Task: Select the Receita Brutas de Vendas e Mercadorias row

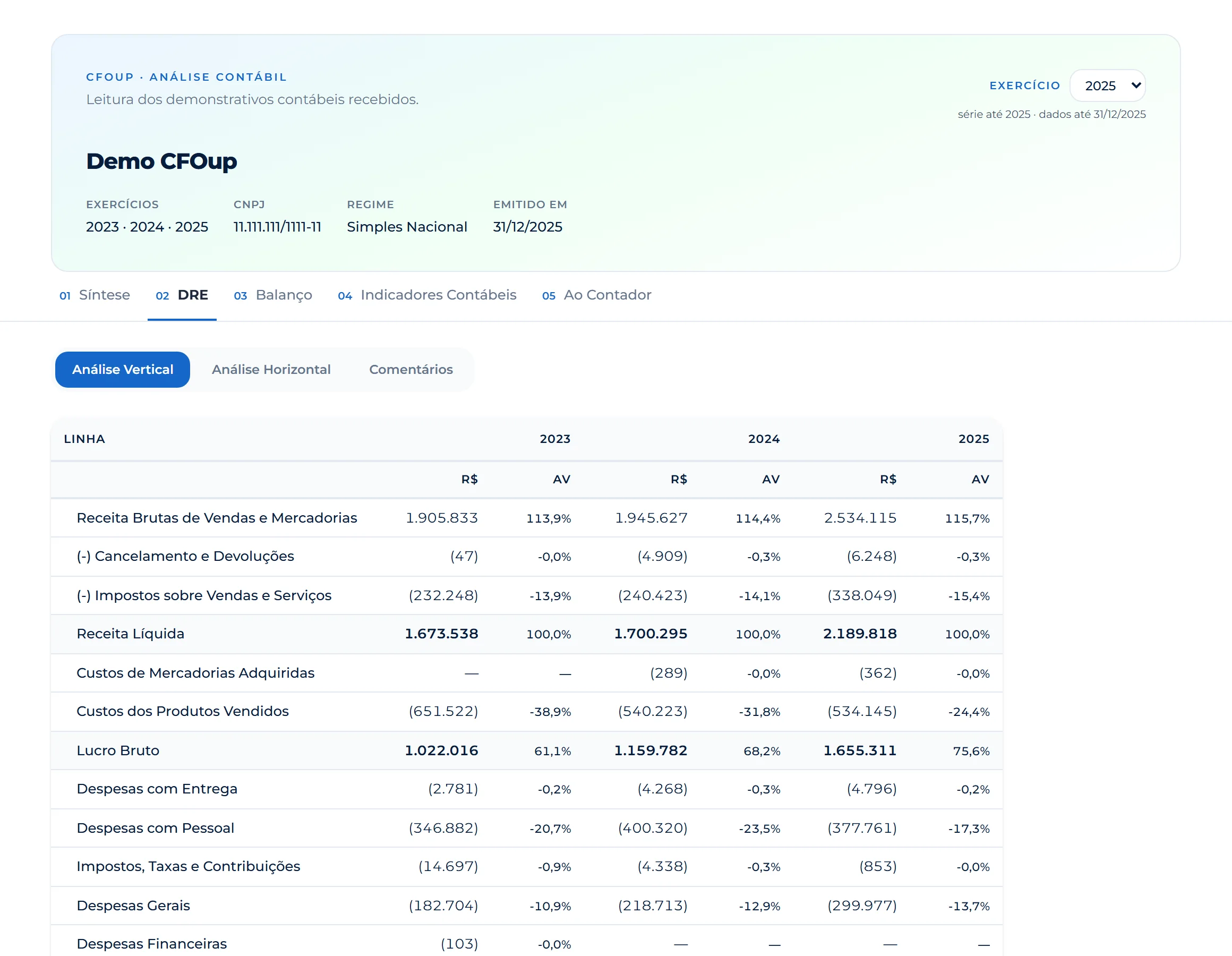Action: (x=526, y=518)
